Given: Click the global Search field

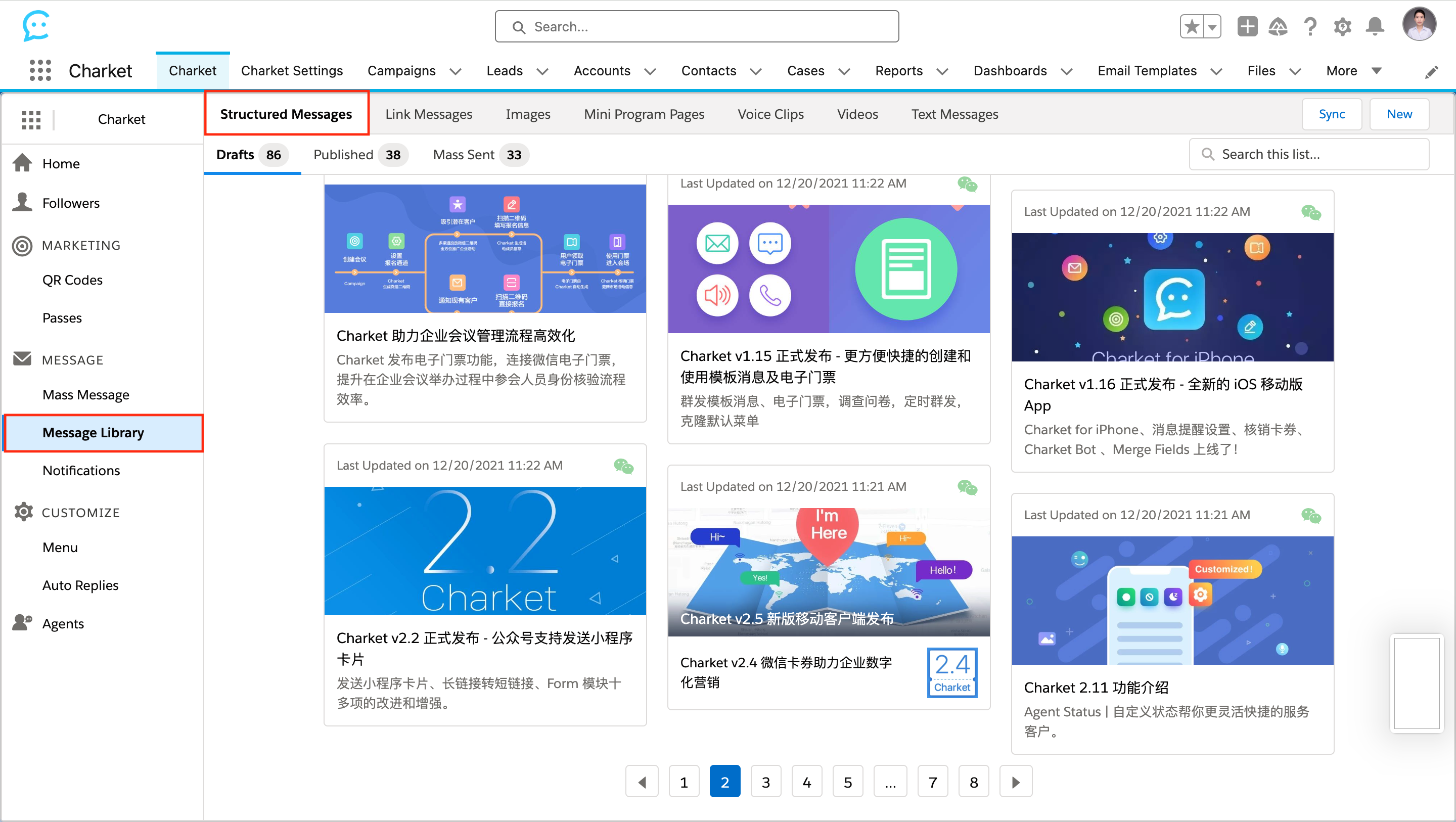Looking at the screenshot, I should click(696, 27).
